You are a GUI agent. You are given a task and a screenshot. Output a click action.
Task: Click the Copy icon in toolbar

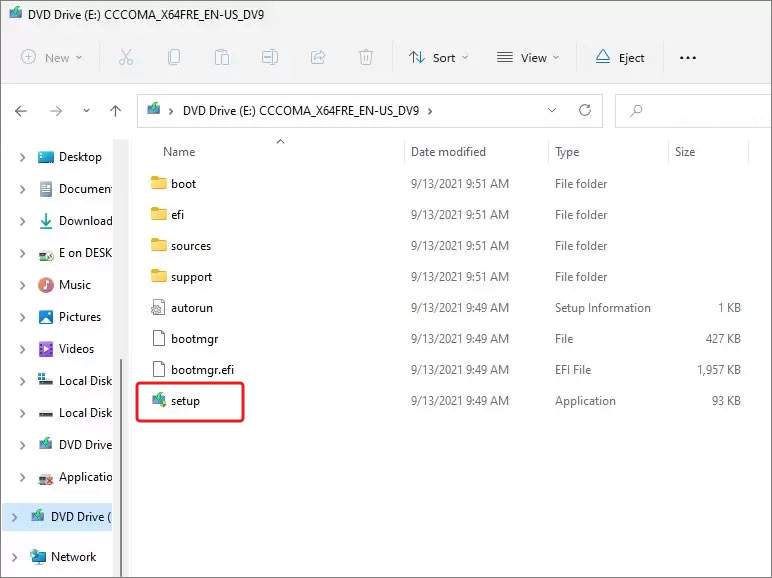pyautogui.click(x=174, y=58)
